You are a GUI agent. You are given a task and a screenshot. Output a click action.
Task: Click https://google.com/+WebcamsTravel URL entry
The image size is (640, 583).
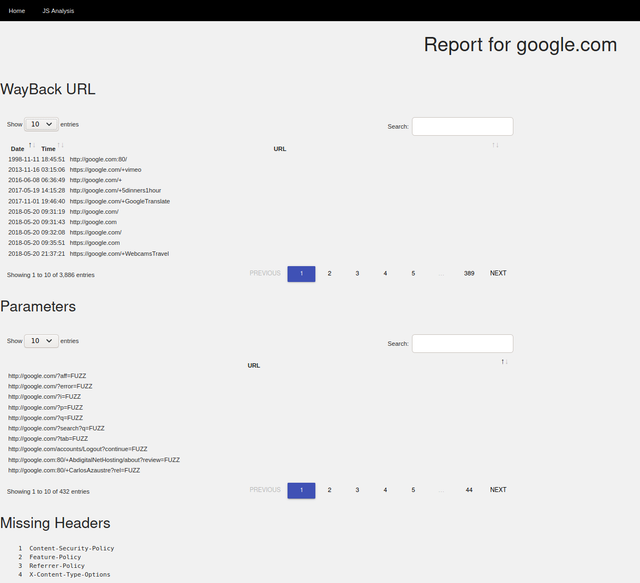(x=119, y=254)
